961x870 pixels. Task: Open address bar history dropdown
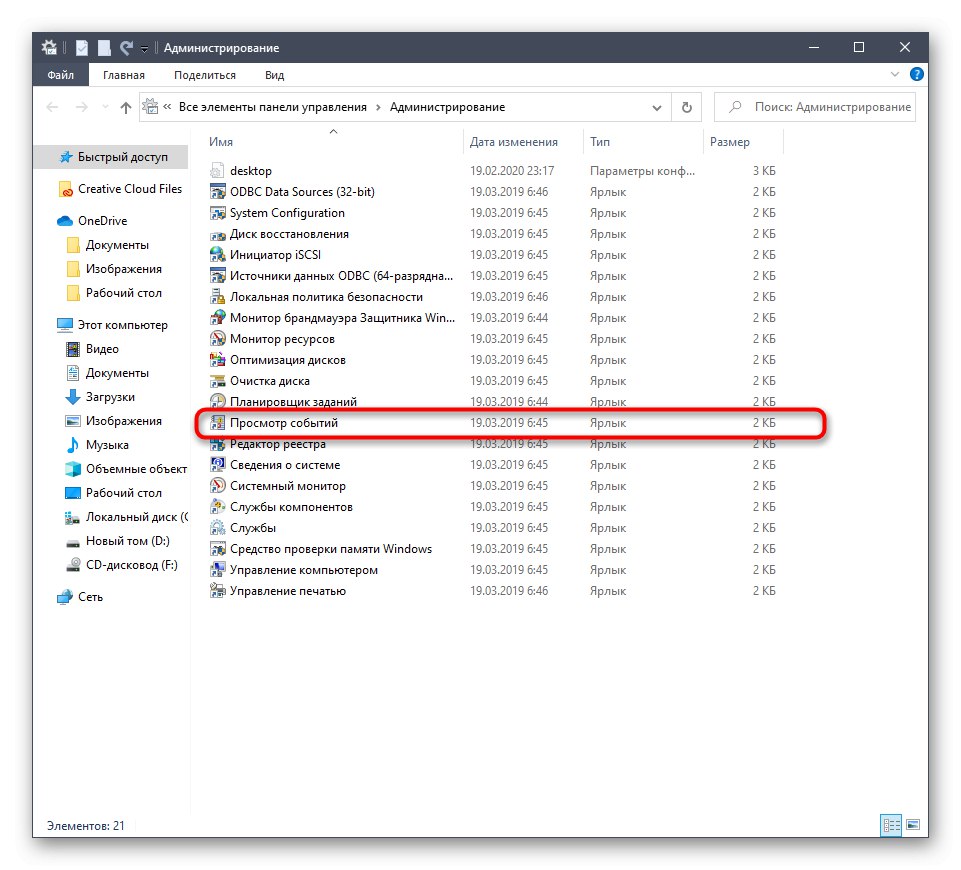point(656,108)
